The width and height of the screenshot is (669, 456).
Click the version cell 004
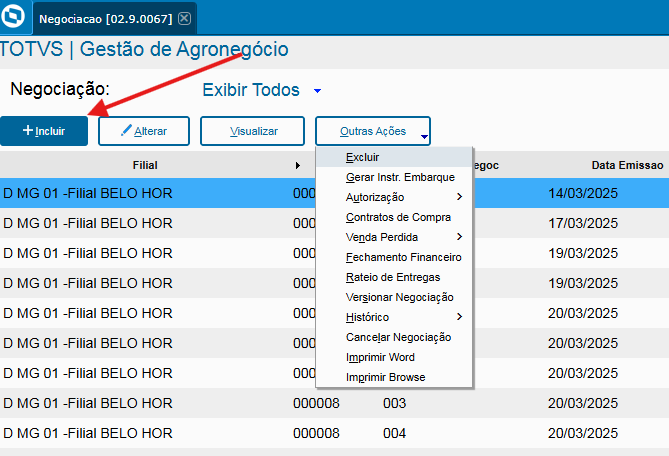[x=394, y=433]
